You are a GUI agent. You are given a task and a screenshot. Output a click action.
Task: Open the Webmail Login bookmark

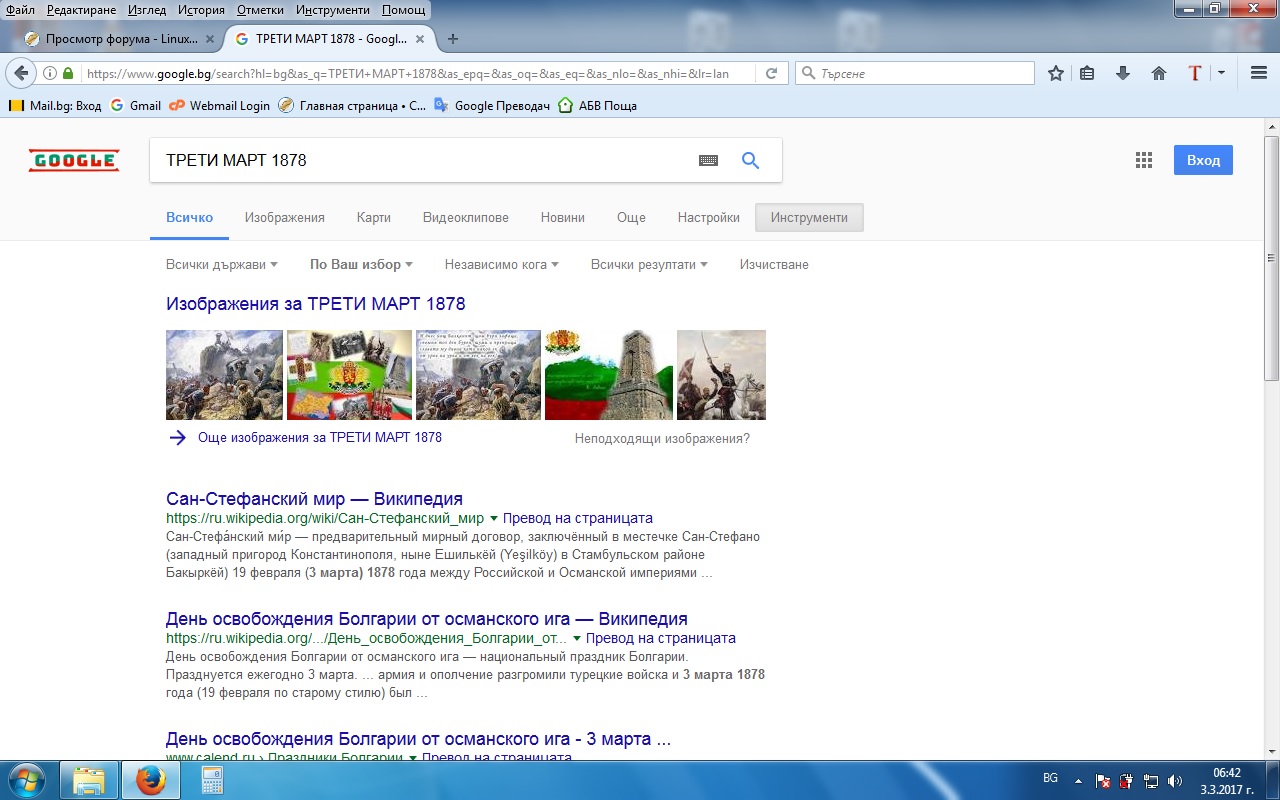220,105
